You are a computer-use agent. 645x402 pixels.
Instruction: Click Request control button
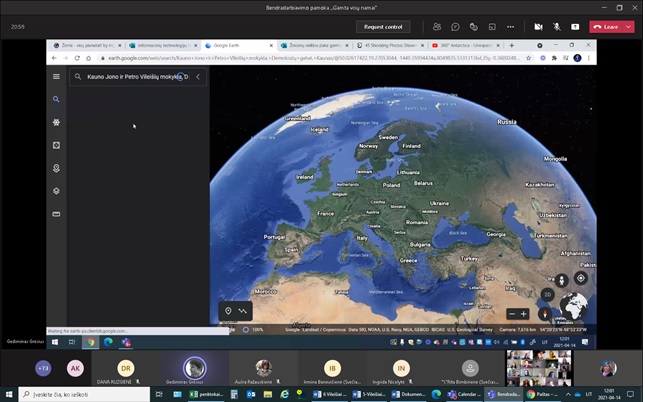coord(383,27)
